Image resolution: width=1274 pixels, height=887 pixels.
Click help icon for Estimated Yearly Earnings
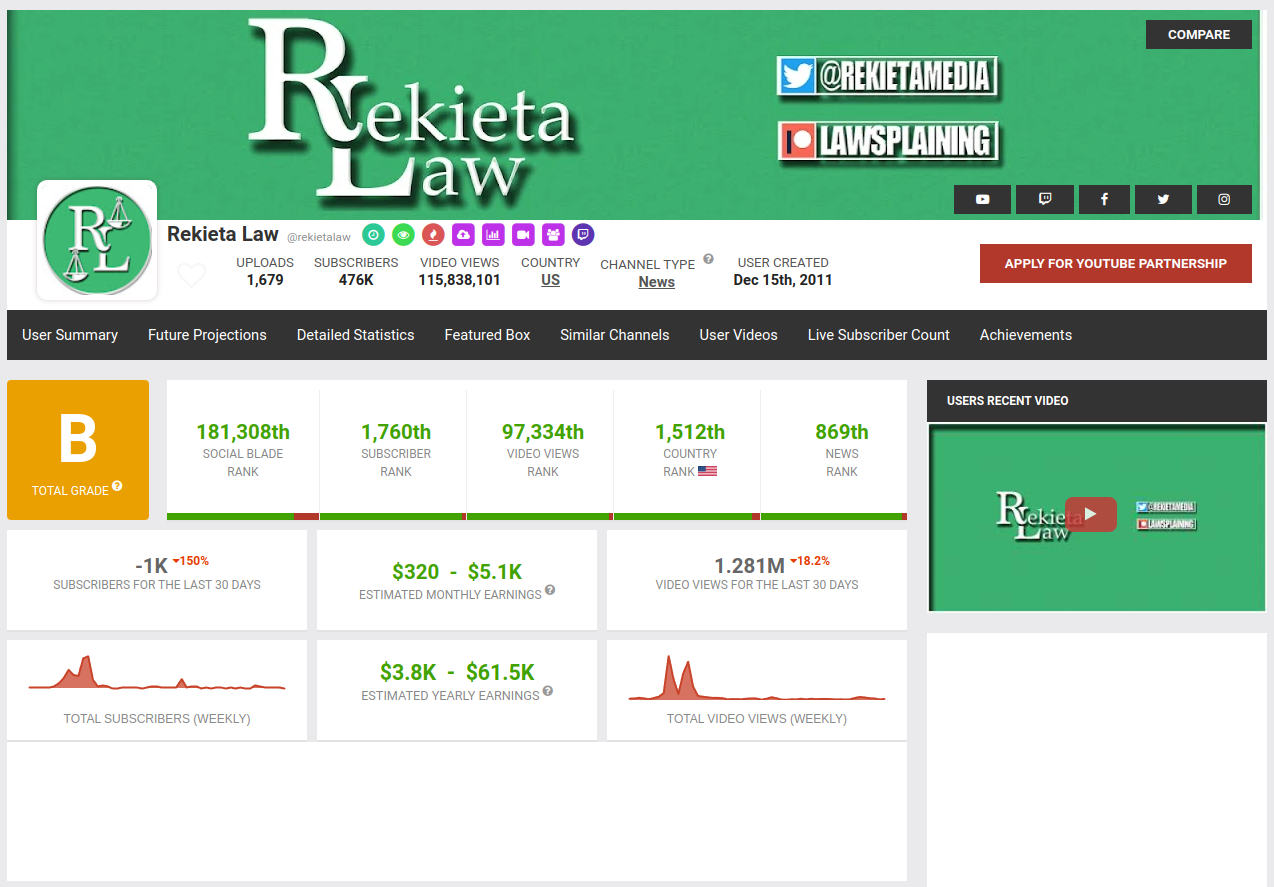click(x=548, y=691)
